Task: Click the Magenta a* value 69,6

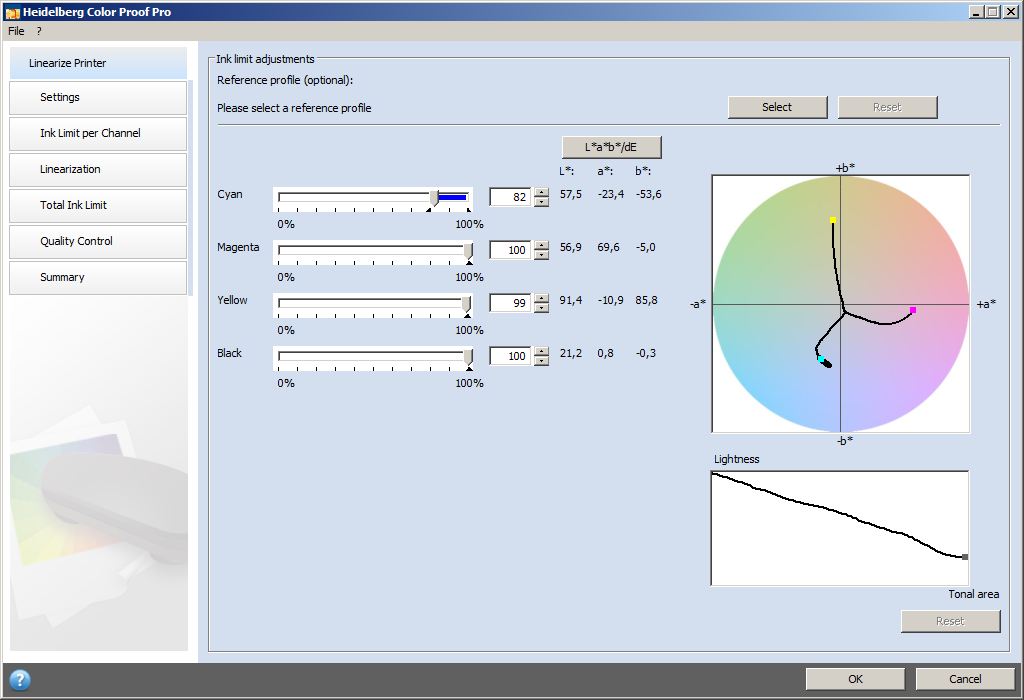Action: [x=608, y=247]
